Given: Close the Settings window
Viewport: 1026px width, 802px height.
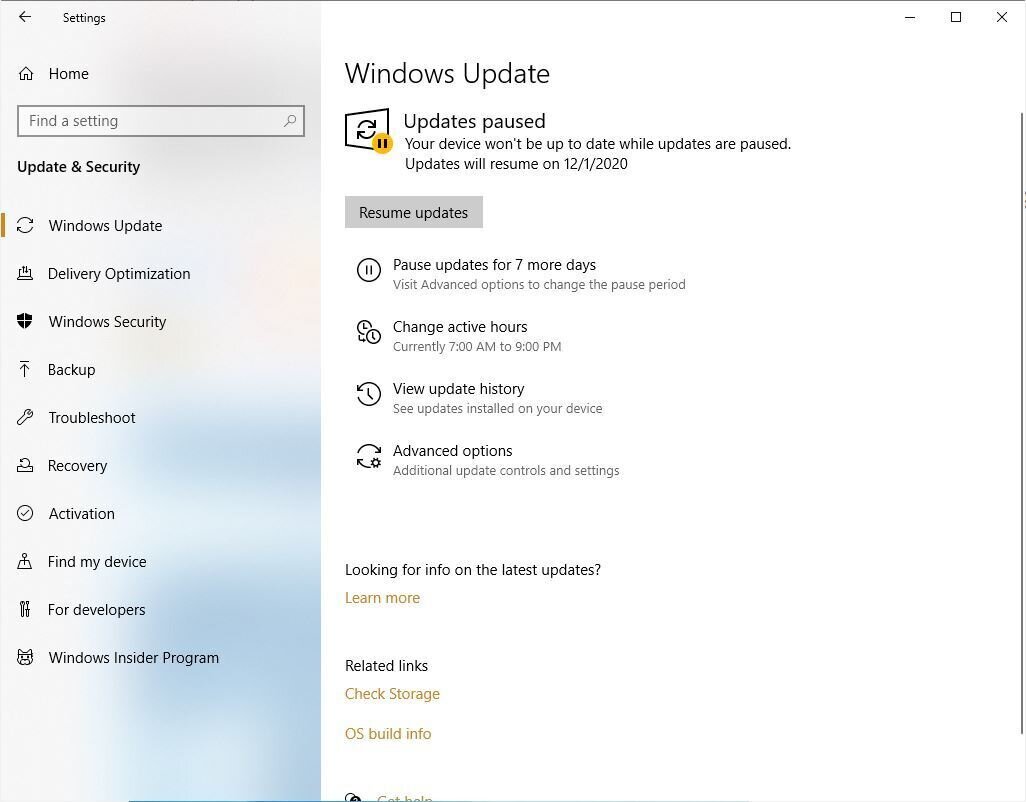Looking at the screenshot, I should pyautogui.click(x=1001, y=17).
